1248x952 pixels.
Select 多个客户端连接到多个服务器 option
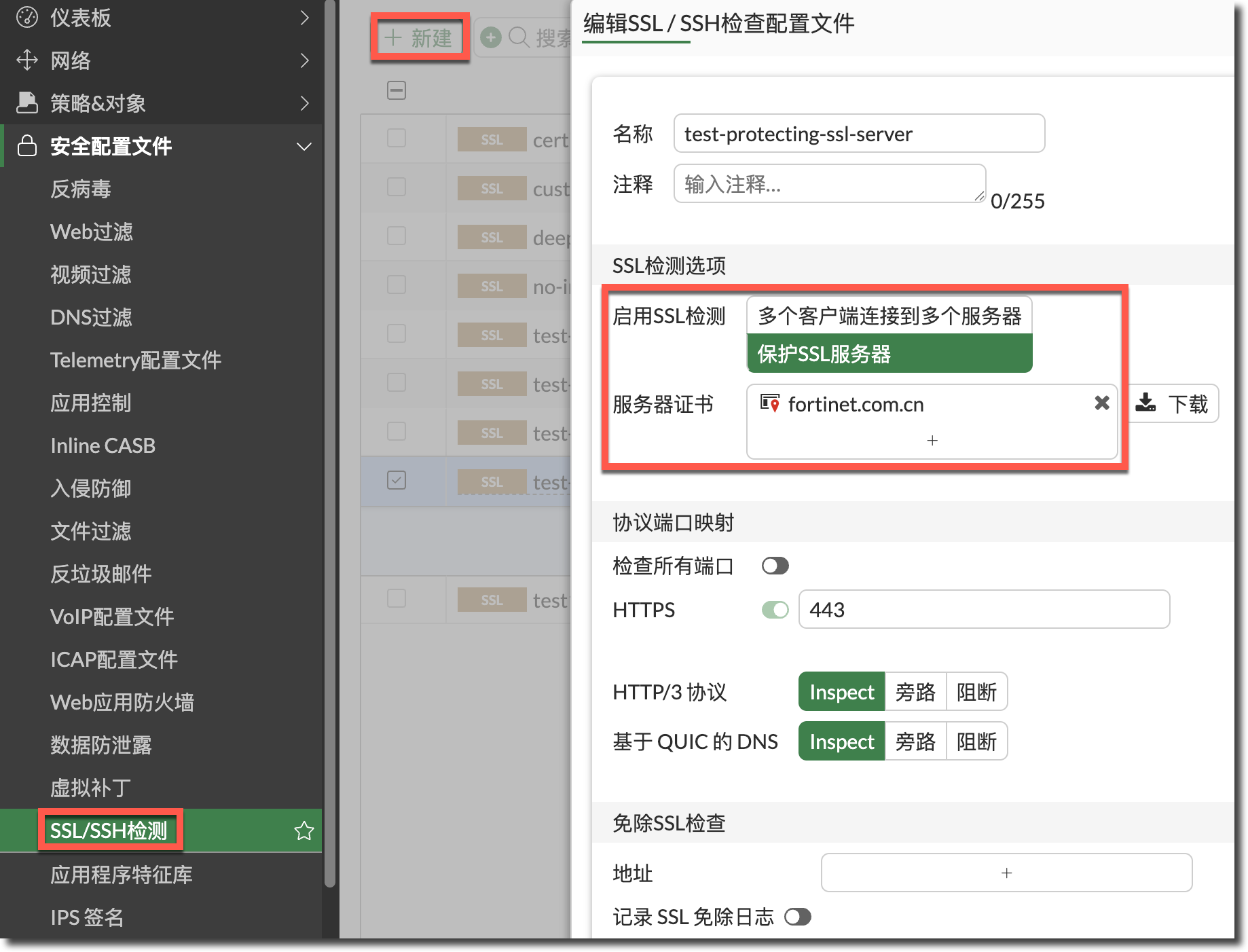tap(889, 316)
